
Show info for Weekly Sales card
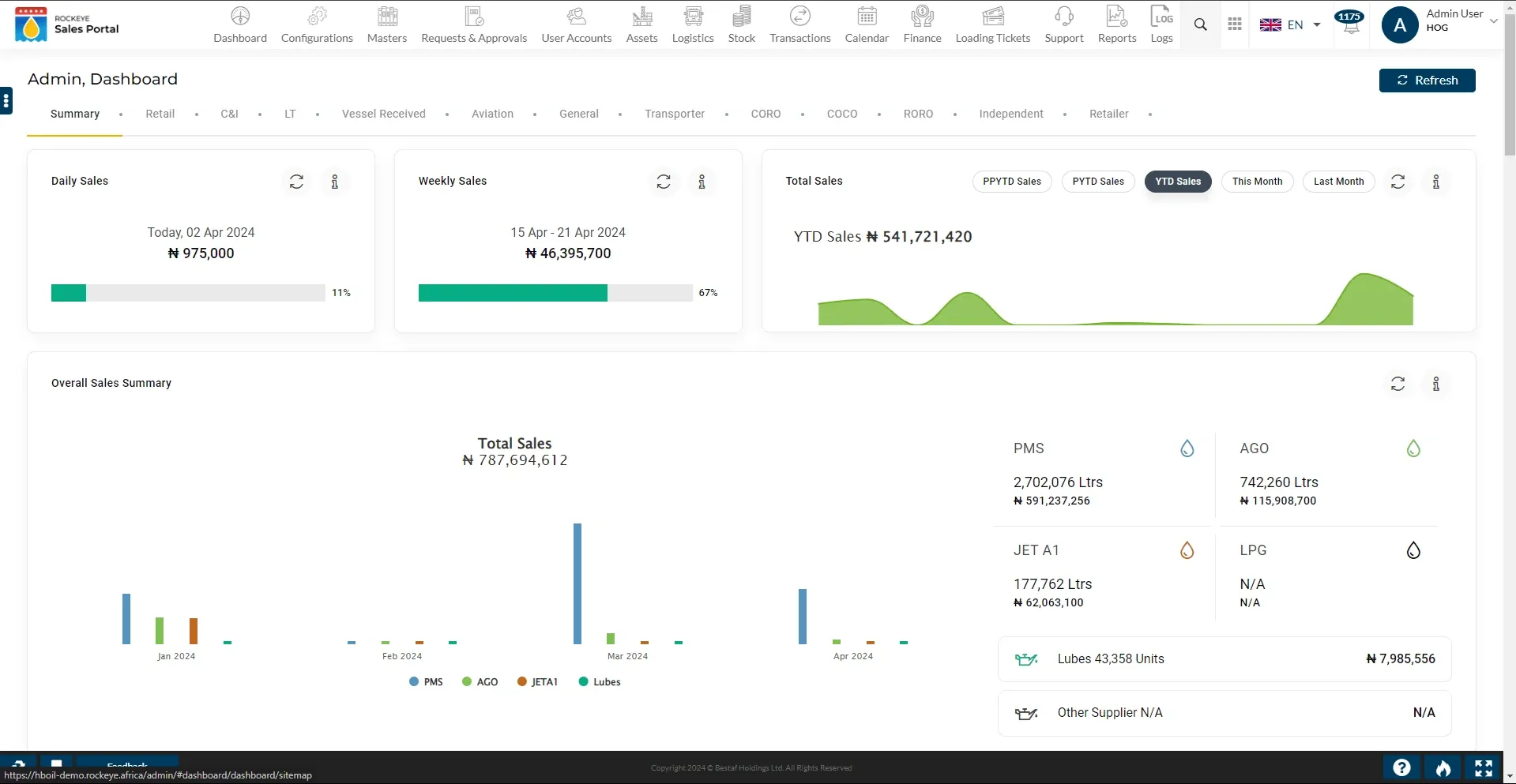(x=702, y=182)
